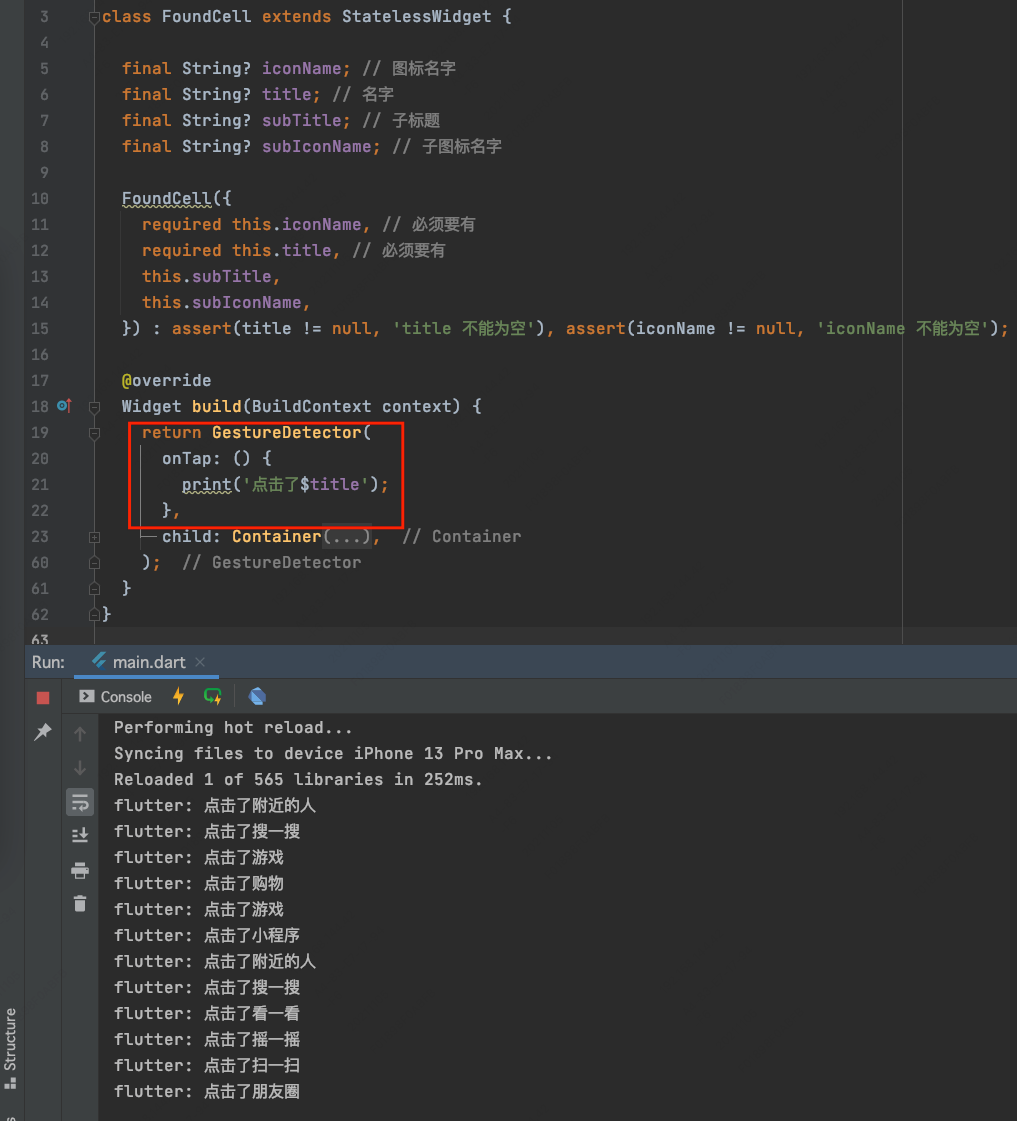Viewport: 1017px width, 1121px height.
Task: Trigger Flutter Hot Restart icon
Action: (x=213, y=696)
